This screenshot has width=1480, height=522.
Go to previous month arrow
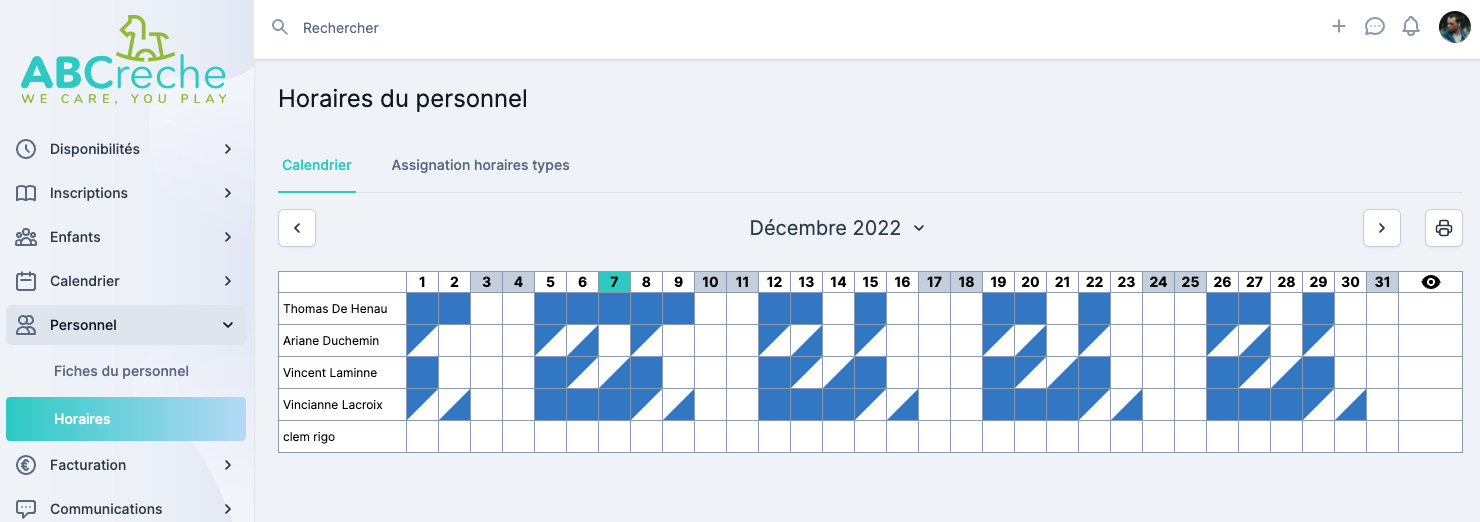[297, 228]
